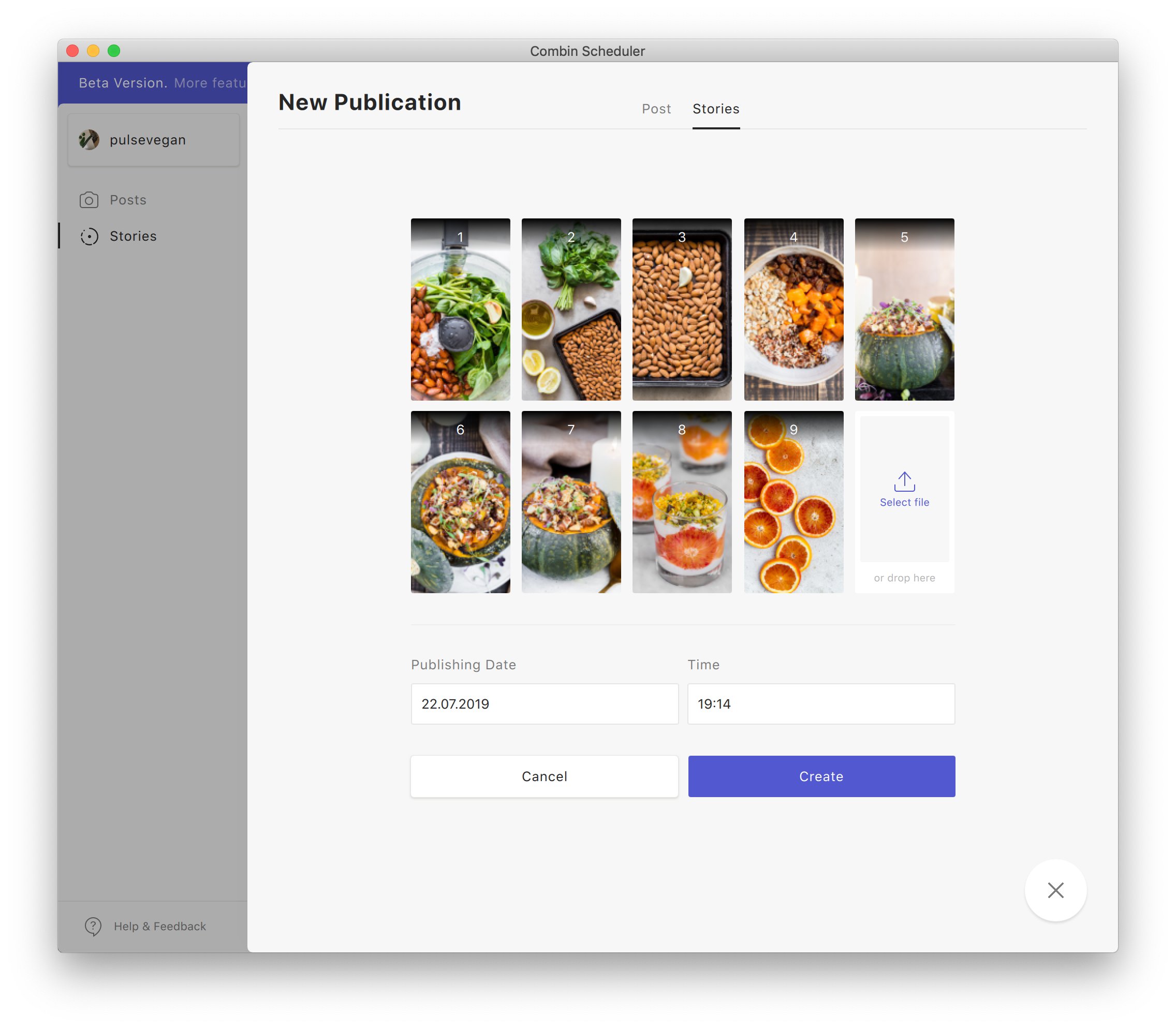Click the close X button on dialog
Viewport: 1176px width, 1029px height.
(x=1056, y=890)
